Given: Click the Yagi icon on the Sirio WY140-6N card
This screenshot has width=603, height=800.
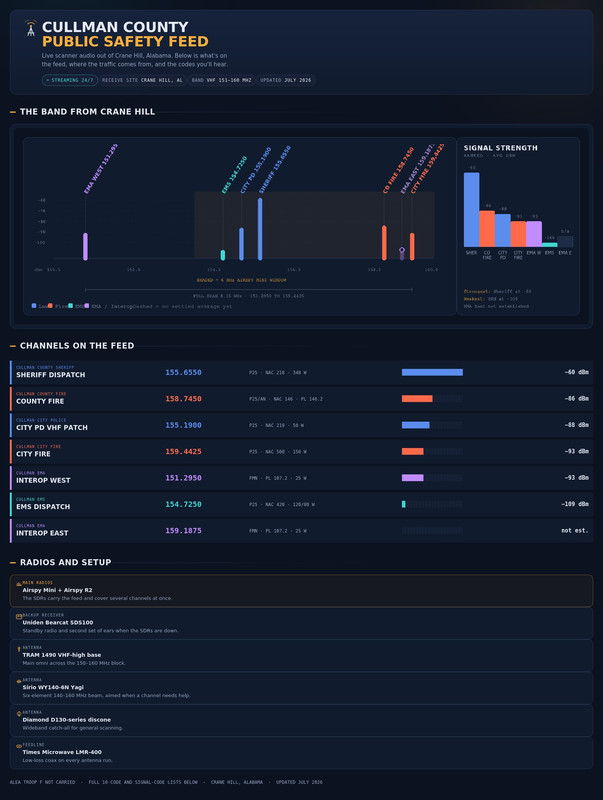Looking at the screenshot, I should (x=19, y=681).
